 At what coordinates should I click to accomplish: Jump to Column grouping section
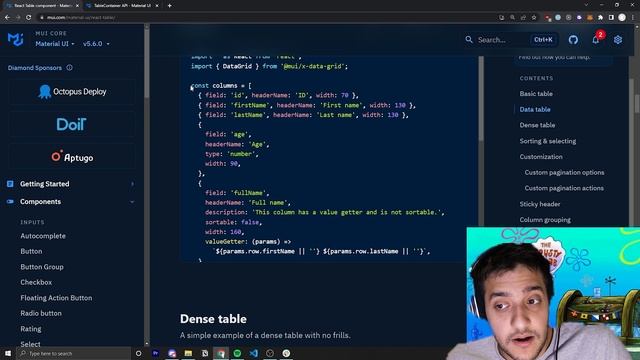(x=545, y=220)
